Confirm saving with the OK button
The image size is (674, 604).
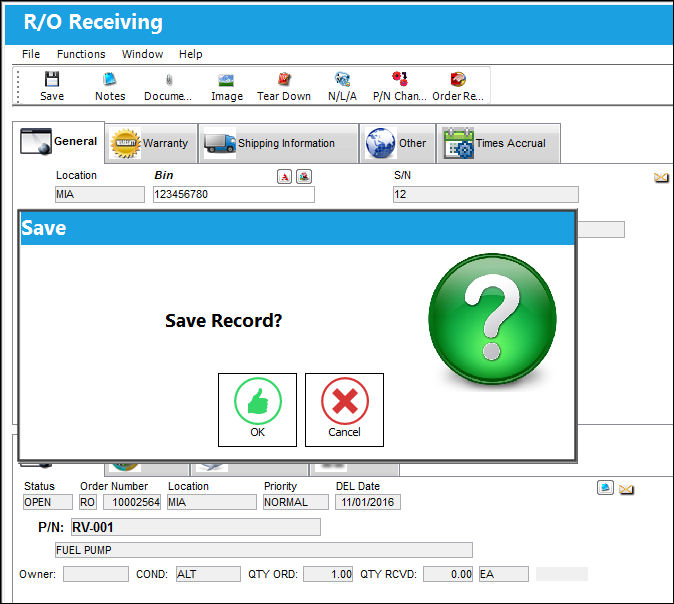click(x=257, y=410)
